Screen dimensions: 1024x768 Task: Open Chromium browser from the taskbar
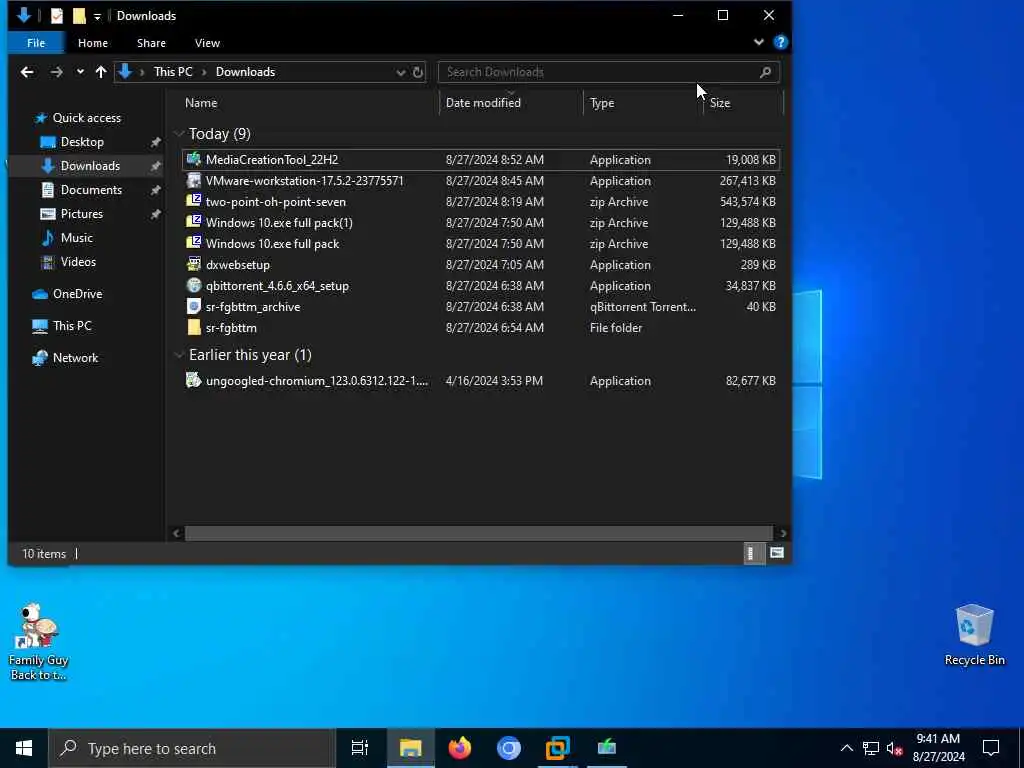click(509, 748)
